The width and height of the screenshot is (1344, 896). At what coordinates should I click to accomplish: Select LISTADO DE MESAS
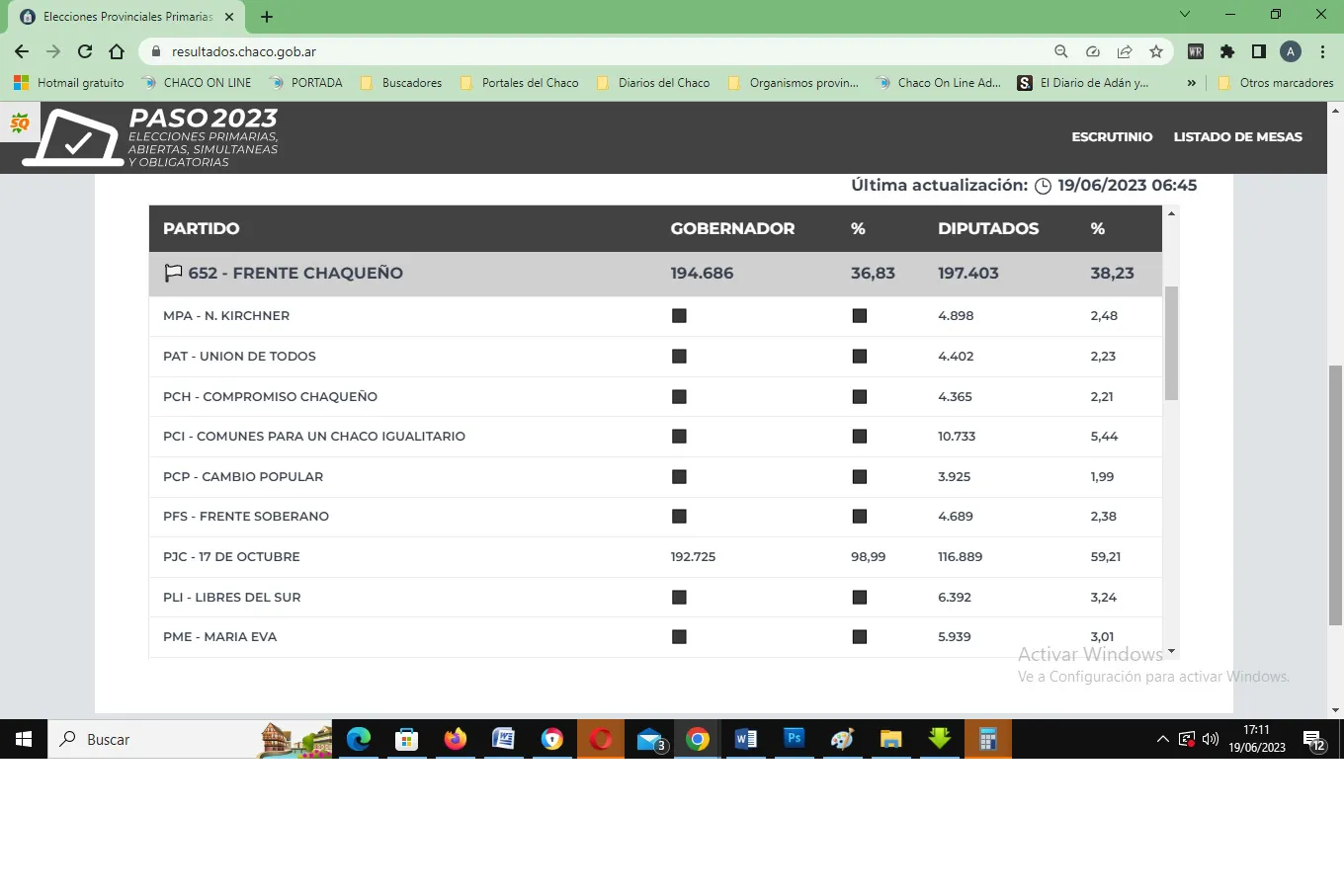[1238, 137]
